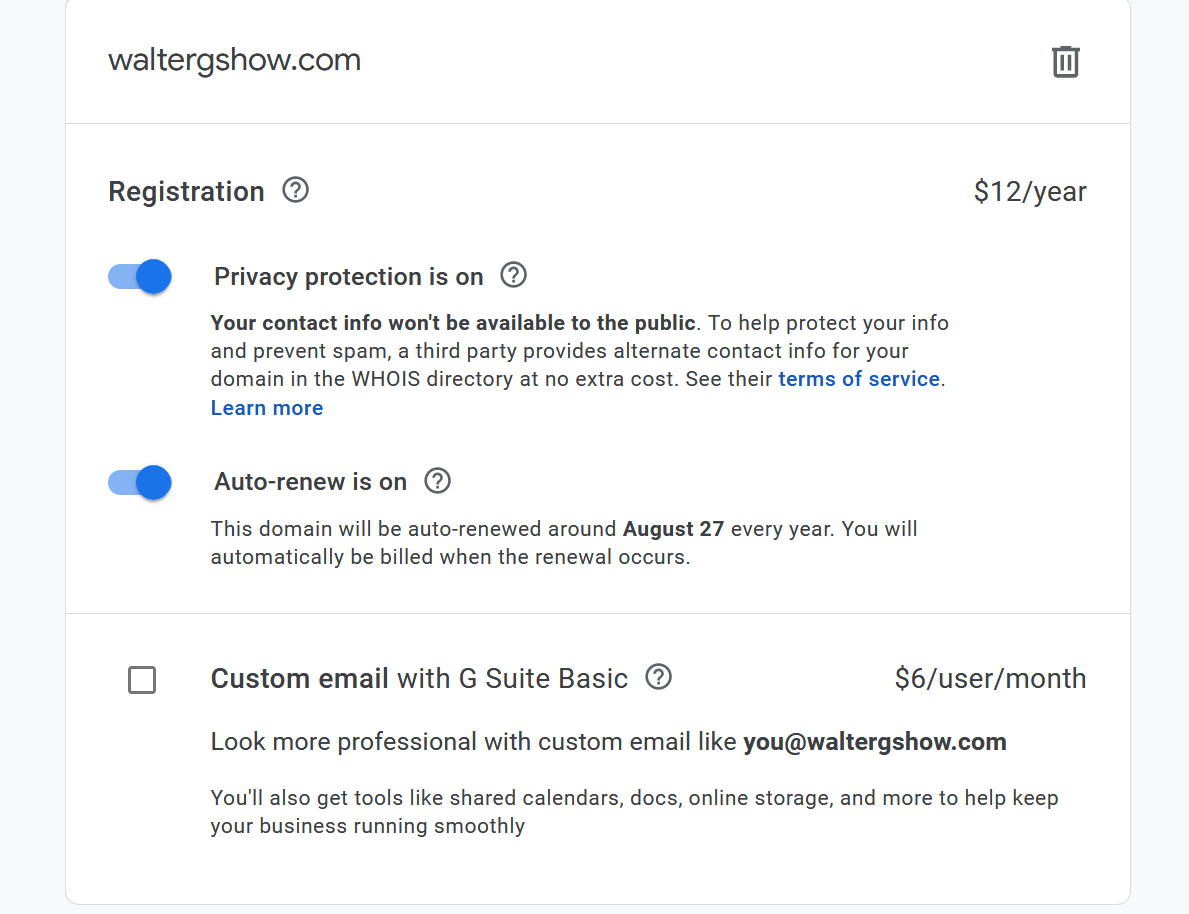Click the you@waltergshow.com example email text

click(874, 742)
